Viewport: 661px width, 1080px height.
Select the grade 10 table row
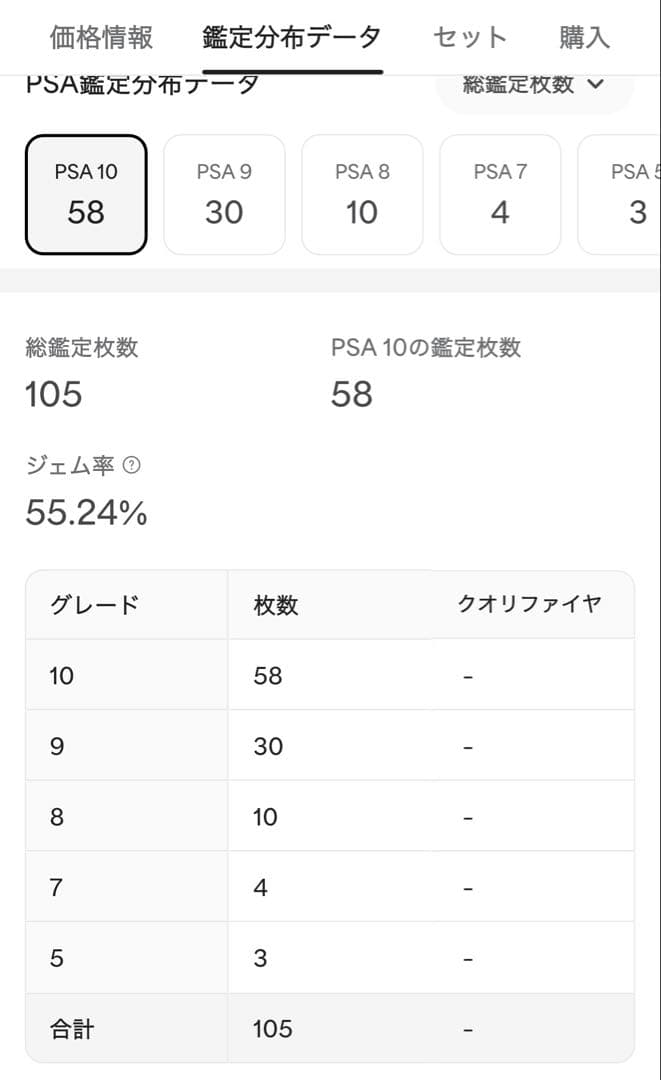click(x=330, y=675)
